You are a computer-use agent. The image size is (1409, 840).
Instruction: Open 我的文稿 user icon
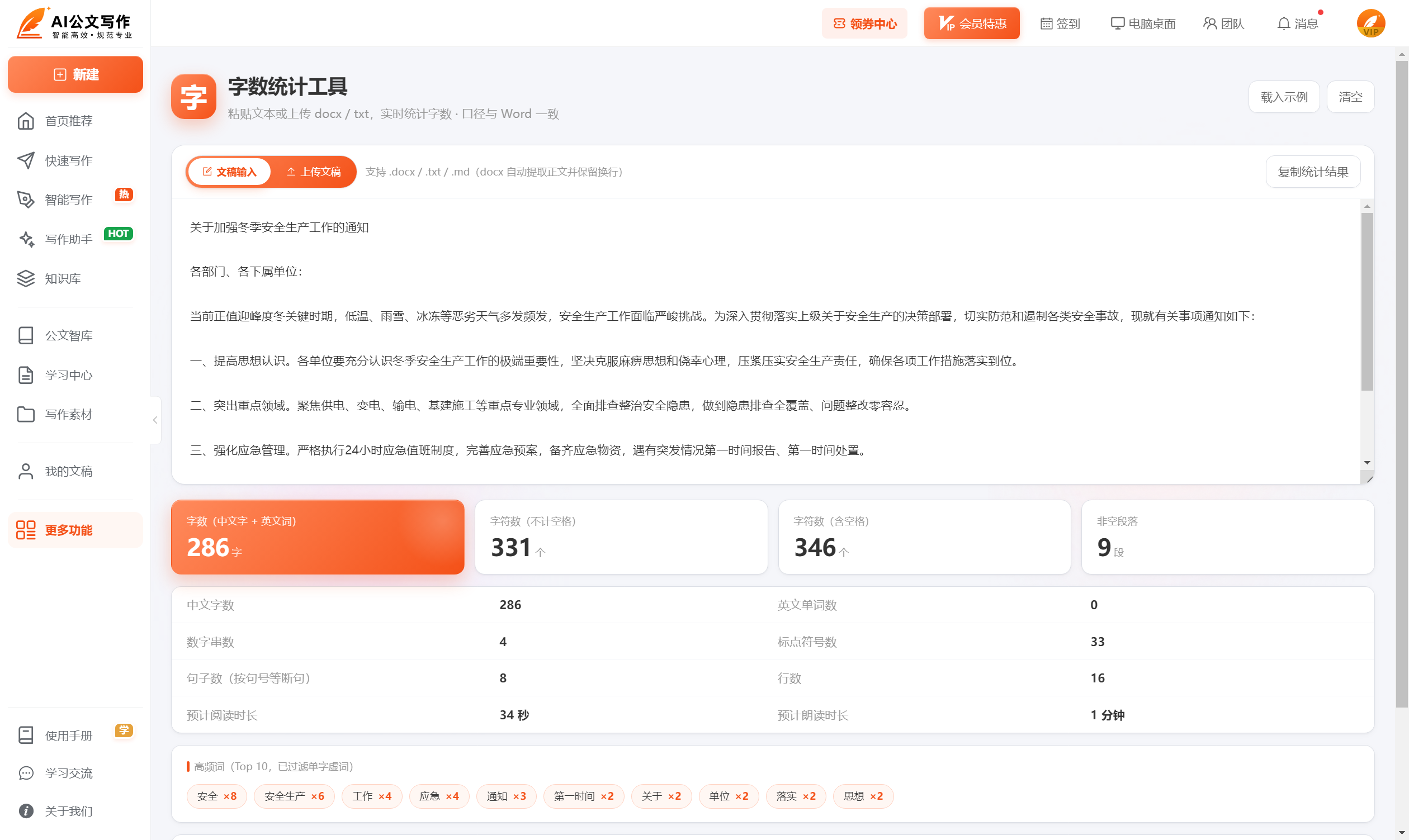26,472
